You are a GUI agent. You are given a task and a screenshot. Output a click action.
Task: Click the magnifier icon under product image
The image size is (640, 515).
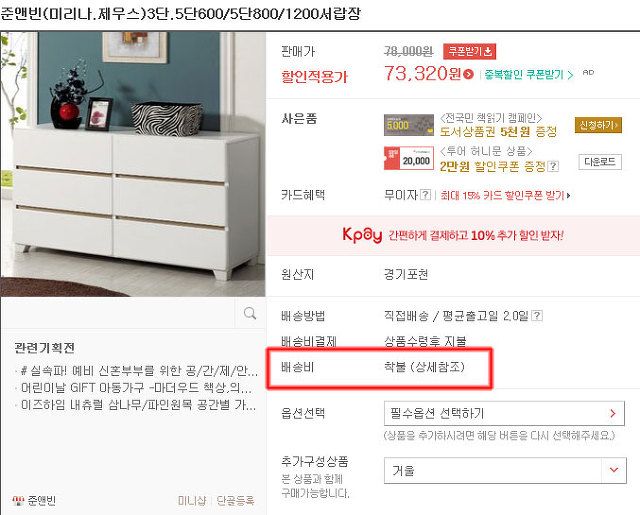pyautogui.click(x=250, y=313)
